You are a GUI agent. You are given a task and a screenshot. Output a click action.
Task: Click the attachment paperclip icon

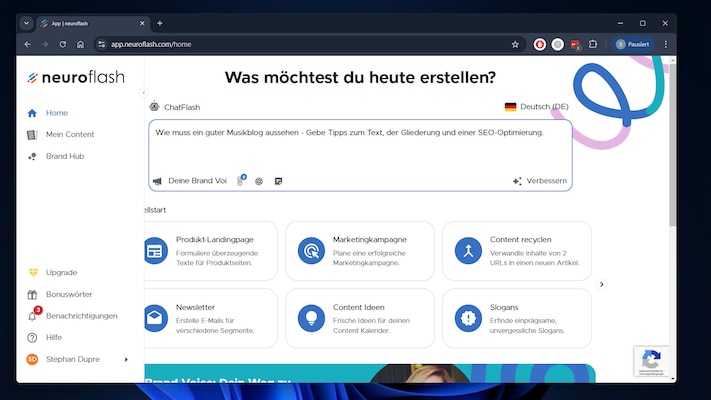(241, 180)
